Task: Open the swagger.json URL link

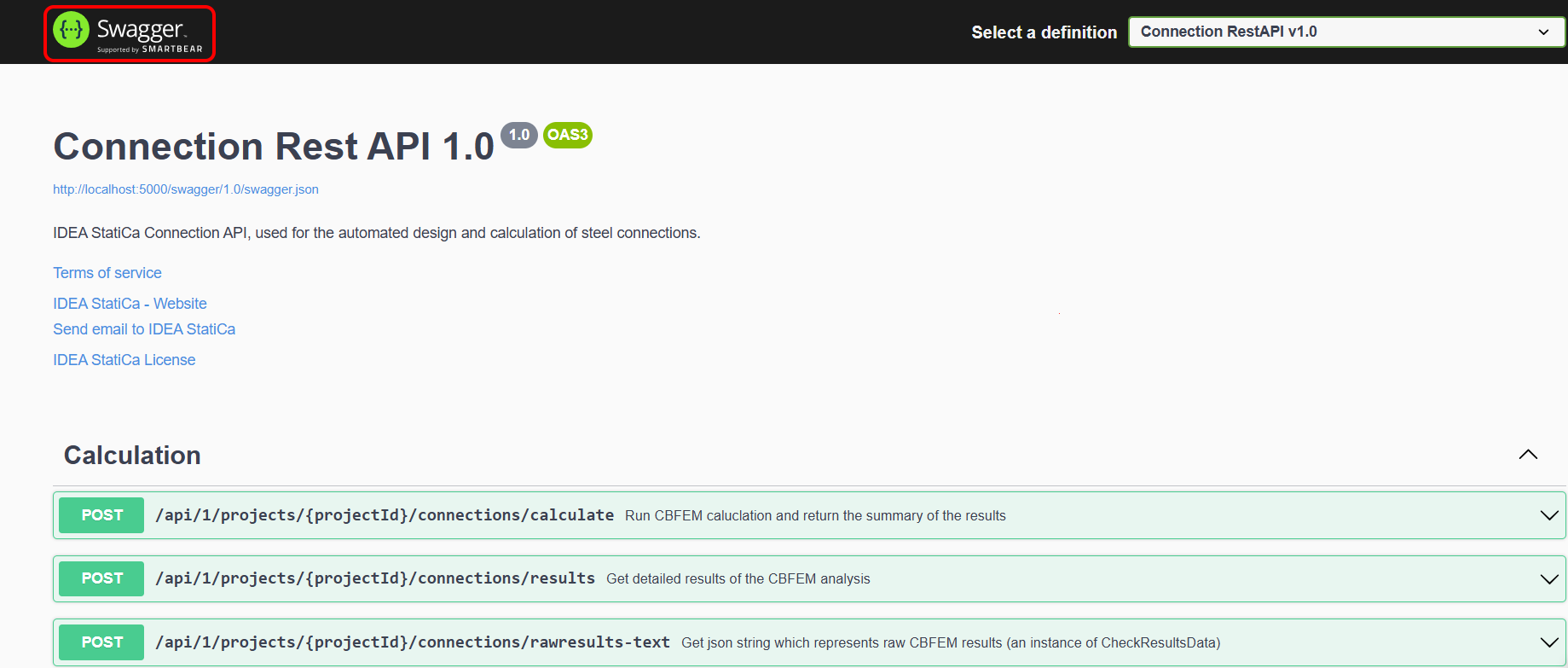Action: coord(186,189)
